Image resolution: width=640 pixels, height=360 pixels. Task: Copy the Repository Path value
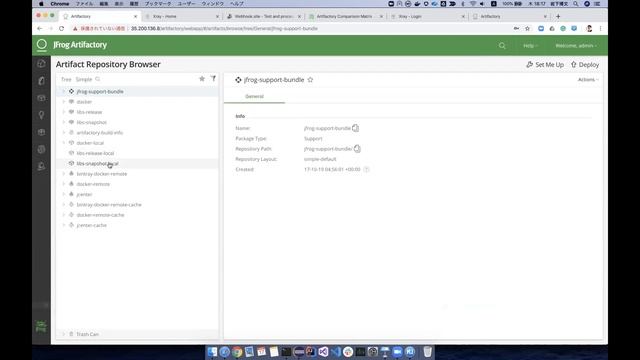click(357, 149)
